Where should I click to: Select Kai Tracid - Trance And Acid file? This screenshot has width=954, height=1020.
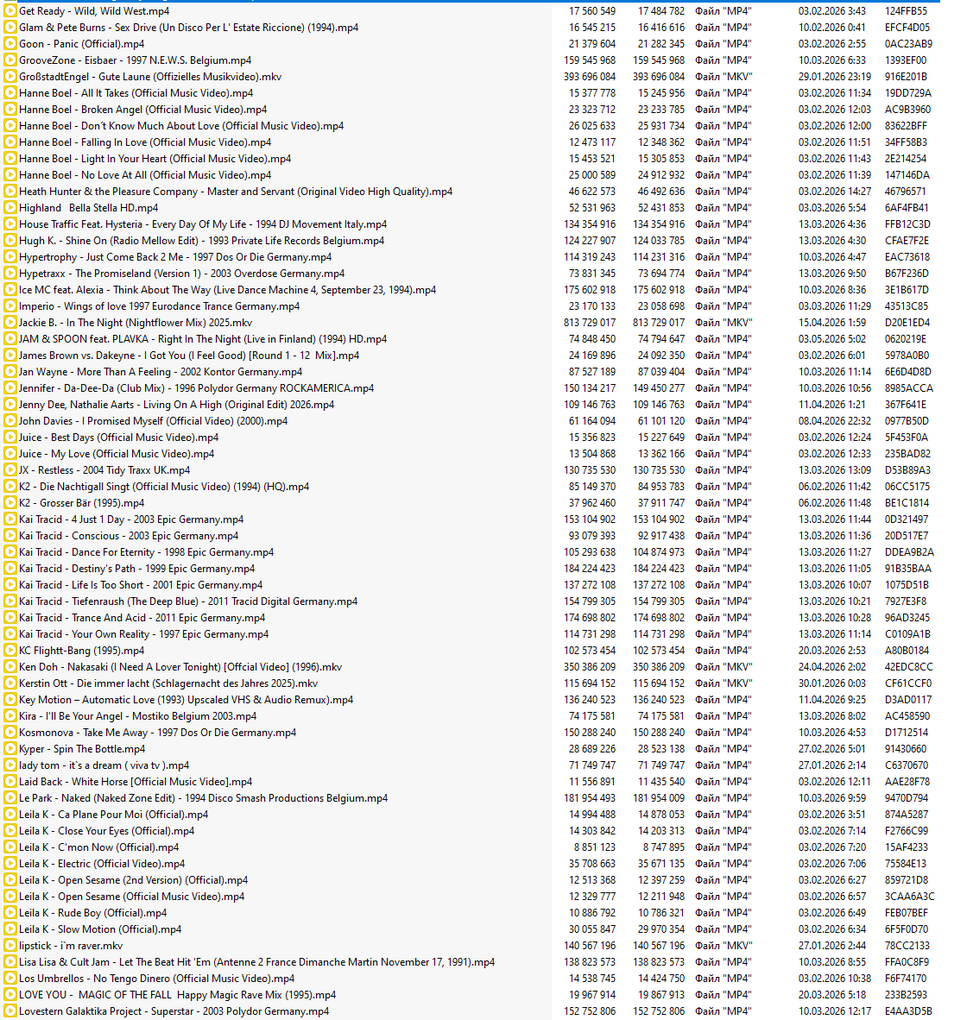pyautogui.click(x=142, y=618)
